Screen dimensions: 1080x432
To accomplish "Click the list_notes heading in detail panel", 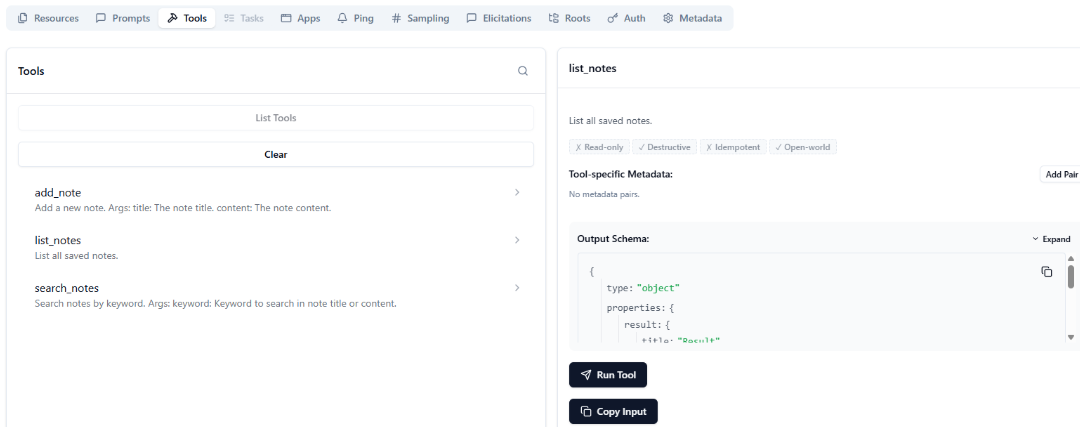I will click(x=592, y=68).
